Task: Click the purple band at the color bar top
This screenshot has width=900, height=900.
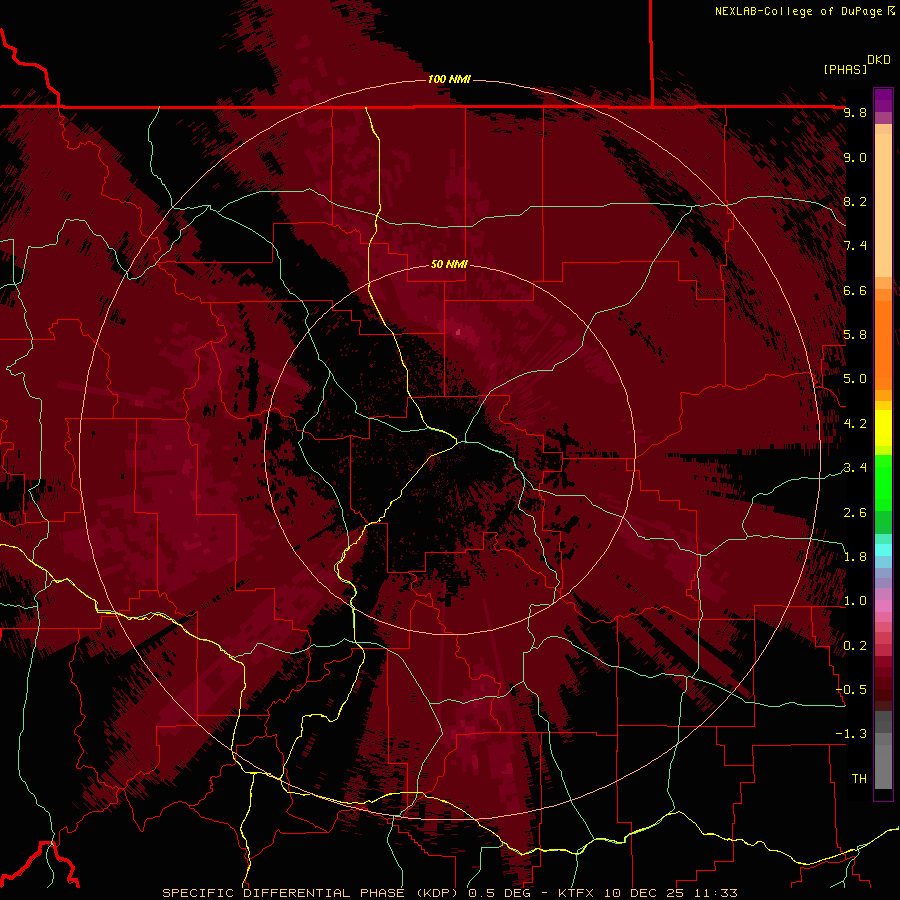Action: coord(883,100)
